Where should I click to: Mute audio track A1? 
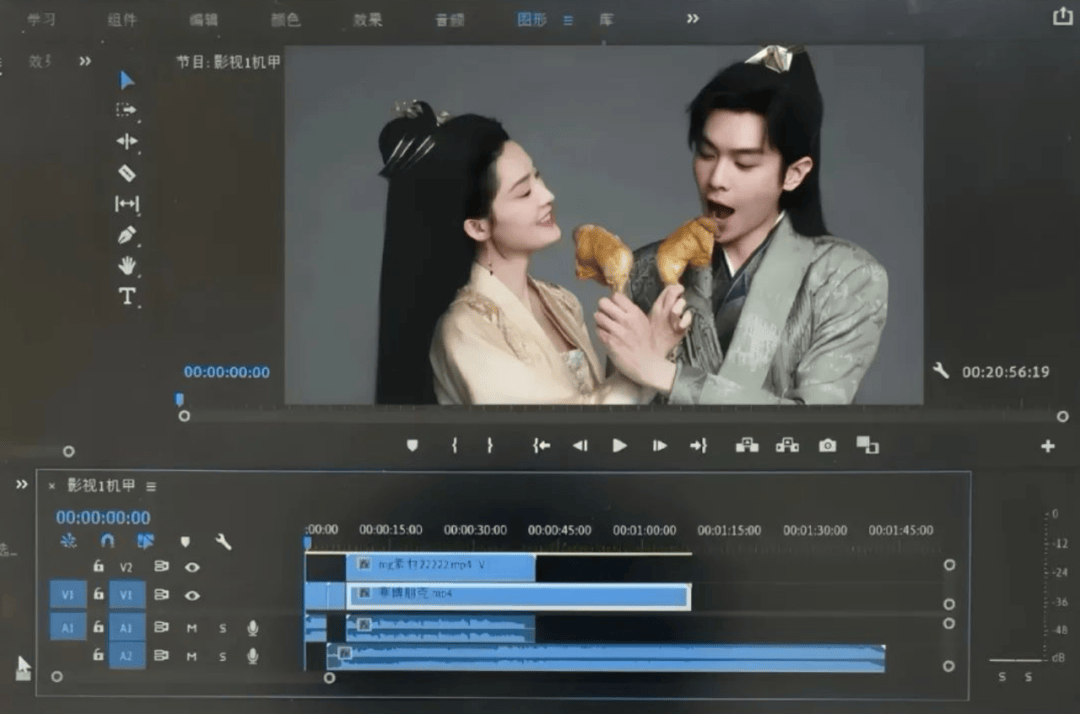pyautogui.click(x=192, y=628)
